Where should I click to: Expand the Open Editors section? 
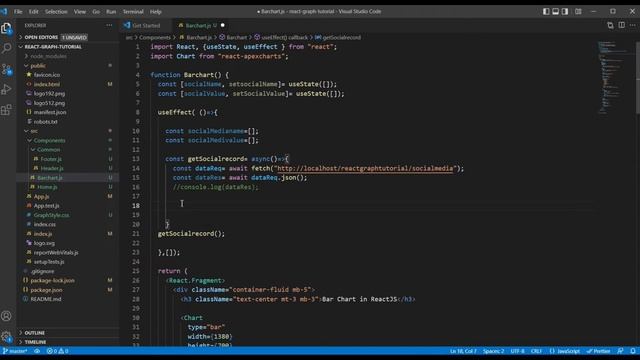pos(67,37)
